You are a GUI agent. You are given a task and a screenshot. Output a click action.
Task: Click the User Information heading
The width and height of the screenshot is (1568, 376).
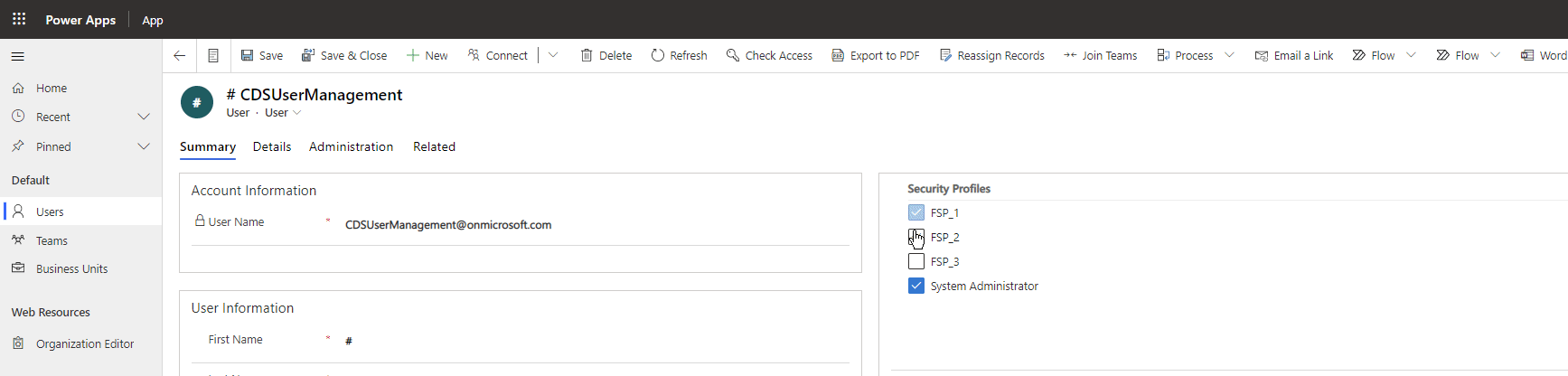[242, 308]
